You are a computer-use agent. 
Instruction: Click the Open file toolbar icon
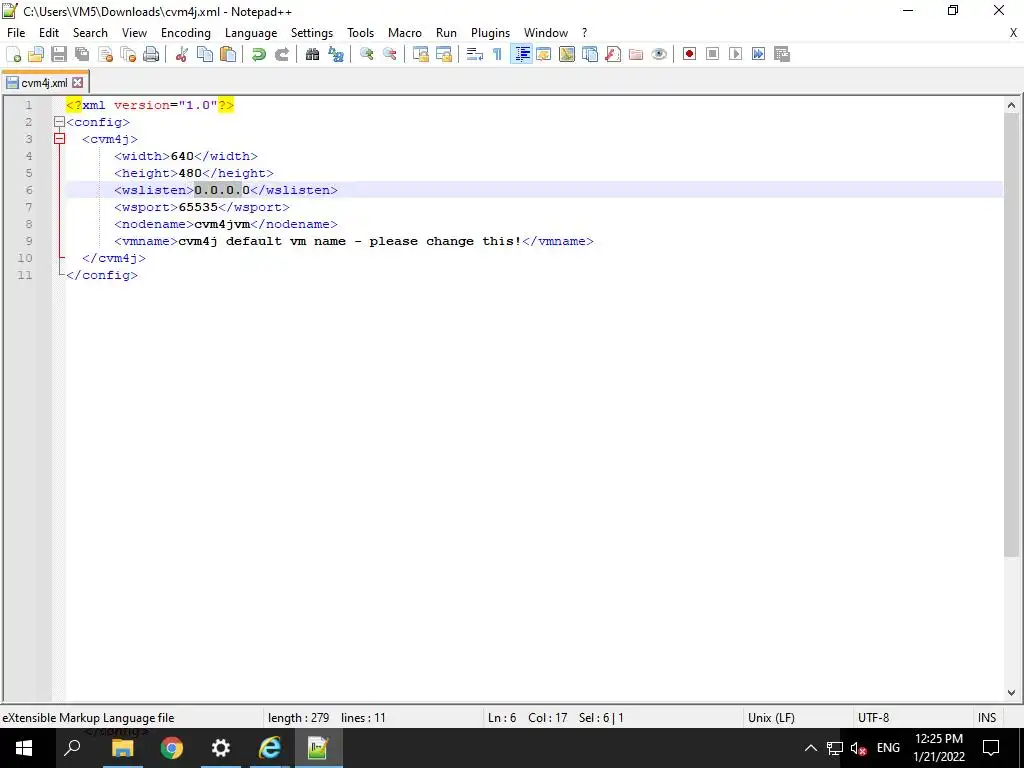36,54
